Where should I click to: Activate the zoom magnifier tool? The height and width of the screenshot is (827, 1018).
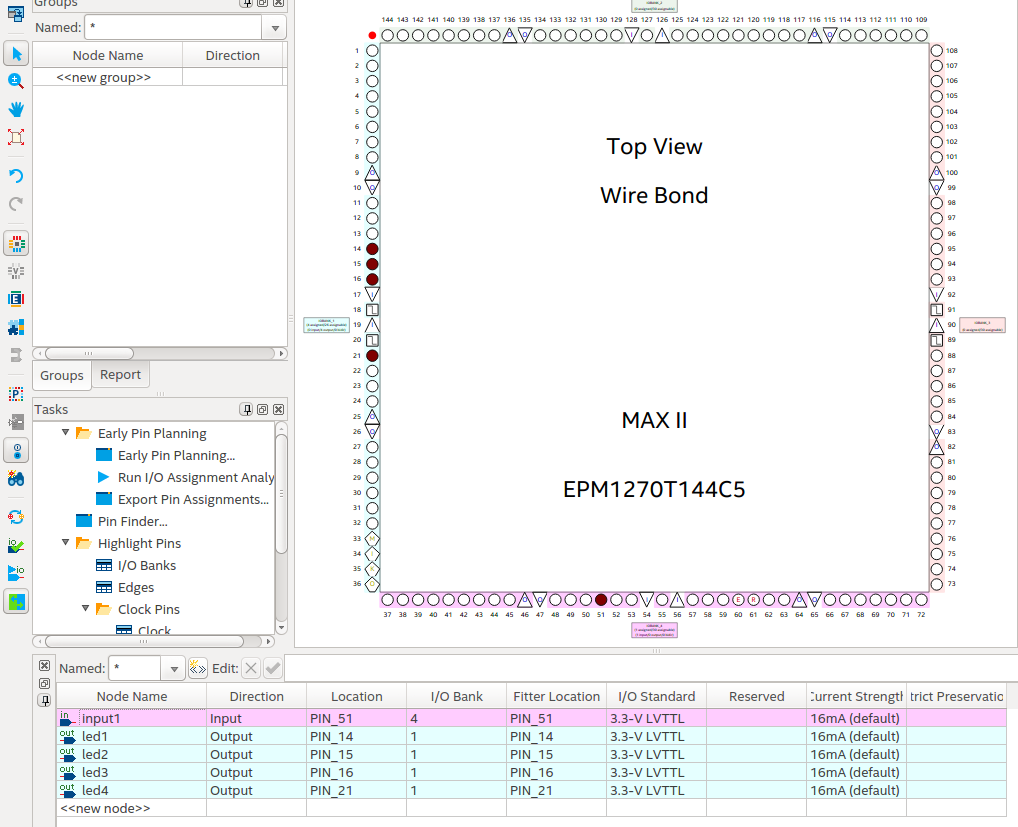point(16,80)
